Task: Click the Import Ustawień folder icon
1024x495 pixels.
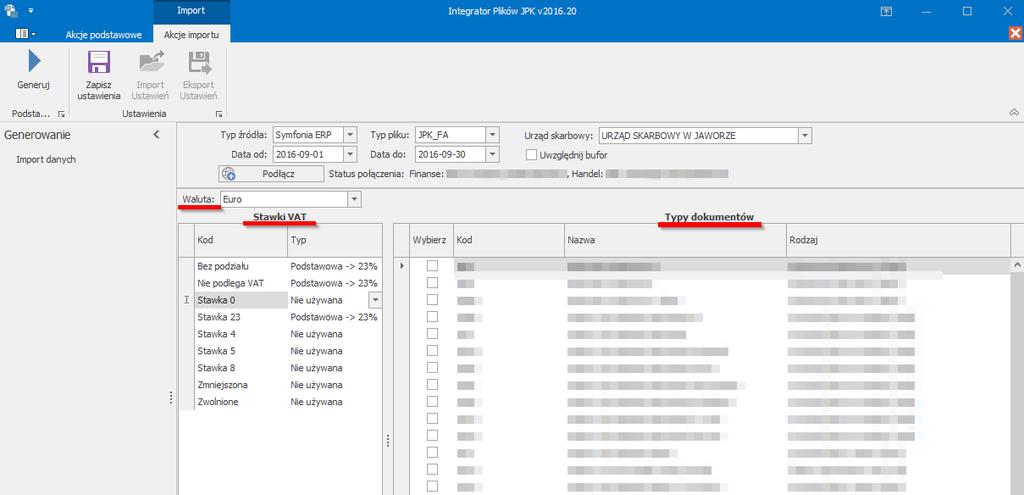Action: (x=152, y=62)
